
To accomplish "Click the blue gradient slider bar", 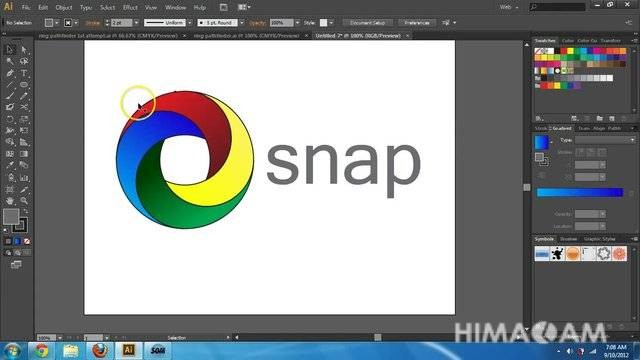I will (x=580, y=193).
